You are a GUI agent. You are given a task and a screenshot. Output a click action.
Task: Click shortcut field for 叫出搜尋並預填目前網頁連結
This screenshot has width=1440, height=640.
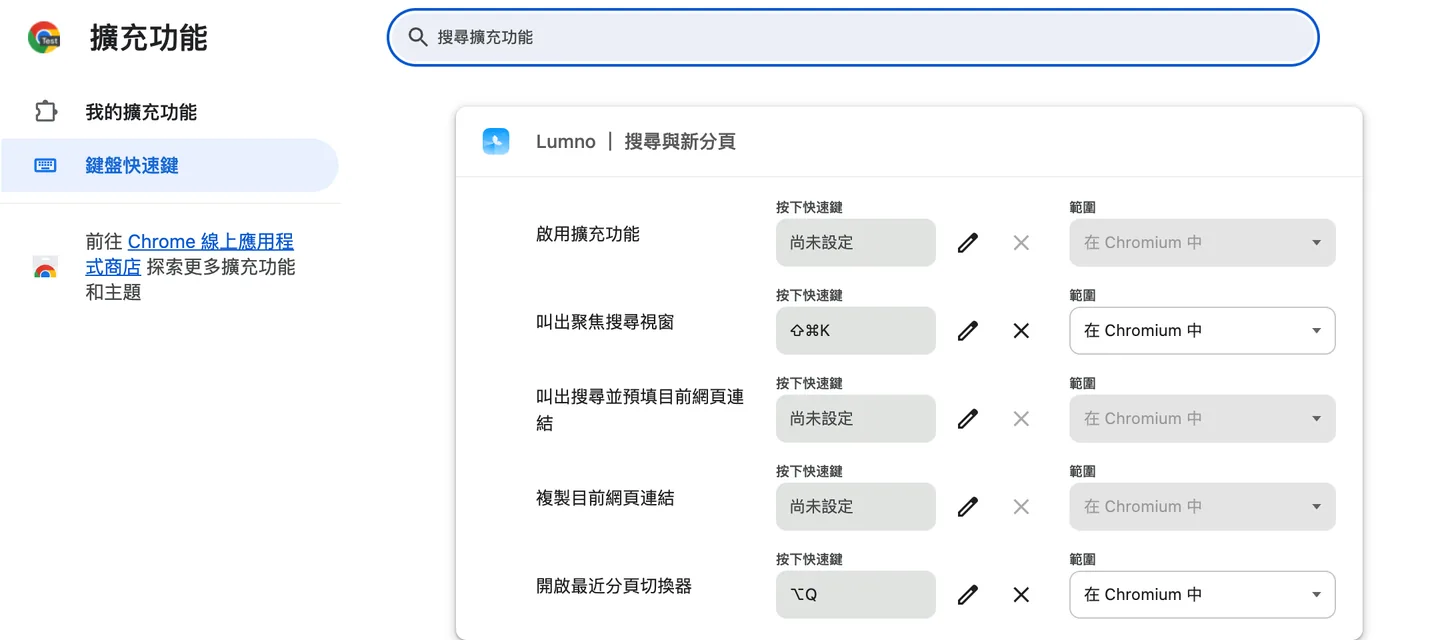(x=856, y=419)
